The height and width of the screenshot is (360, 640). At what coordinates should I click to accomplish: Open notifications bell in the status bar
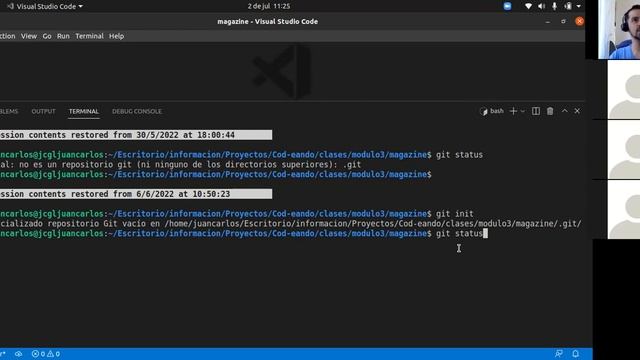pyautogui.click(x=575, y=353)
